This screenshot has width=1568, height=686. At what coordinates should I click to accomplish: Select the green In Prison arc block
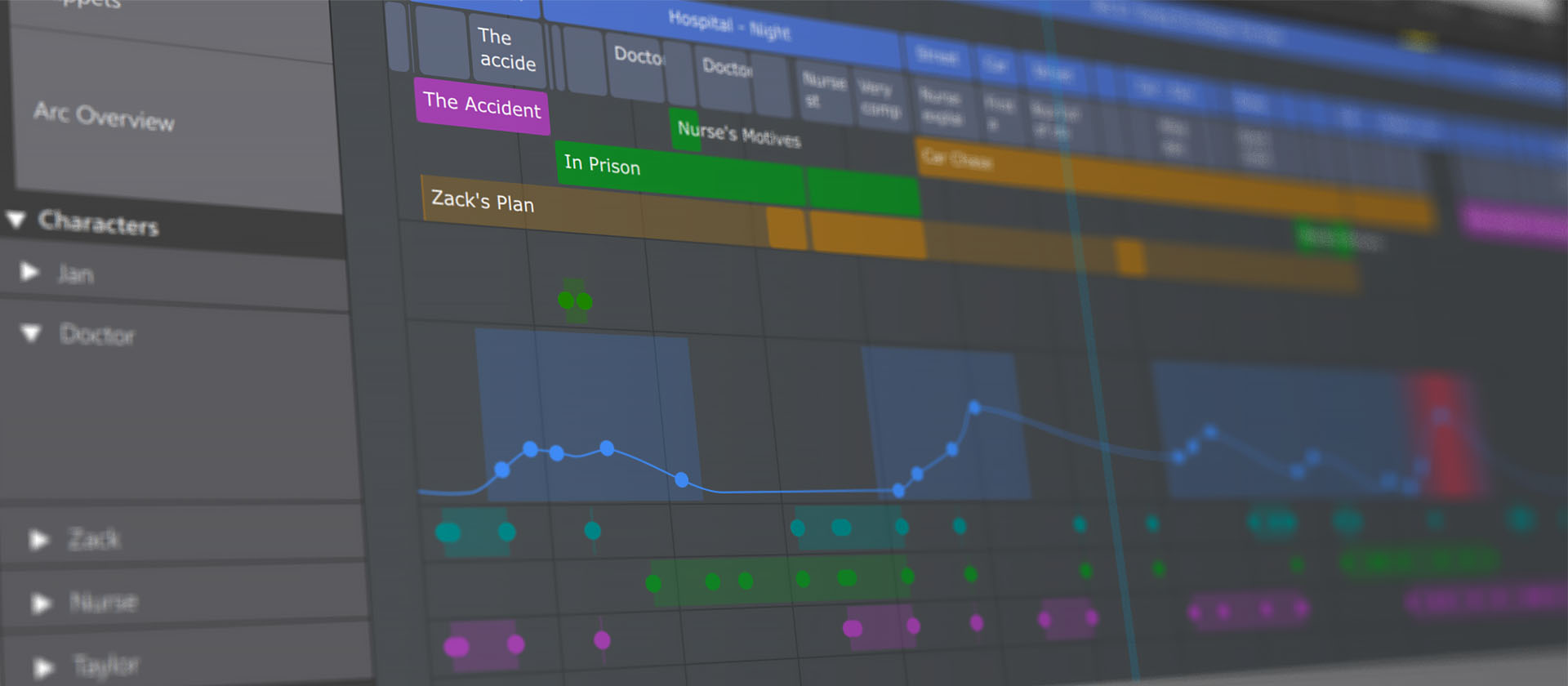[678, 174]
